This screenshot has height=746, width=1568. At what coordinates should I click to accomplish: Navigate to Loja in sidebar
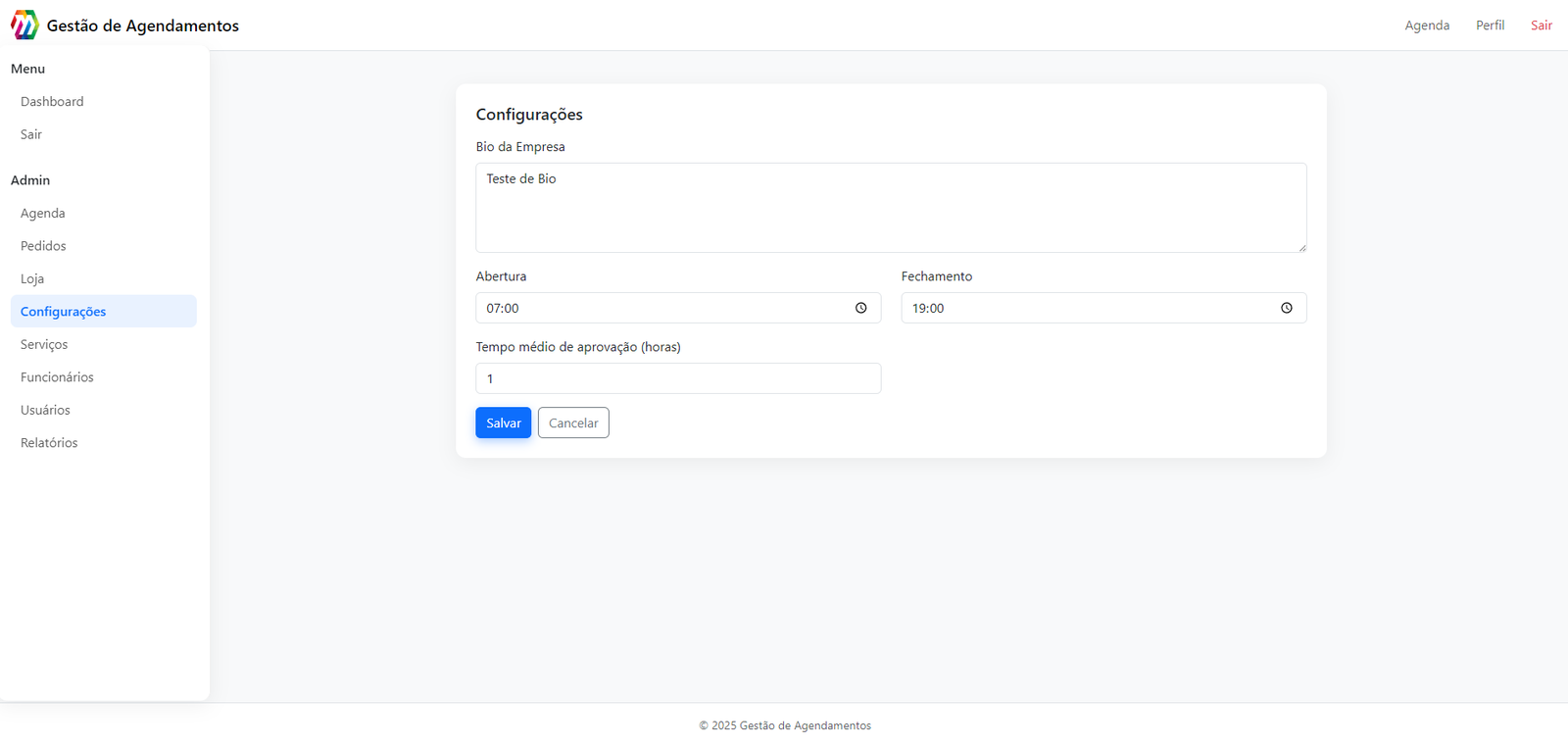[x=32, y=279]
